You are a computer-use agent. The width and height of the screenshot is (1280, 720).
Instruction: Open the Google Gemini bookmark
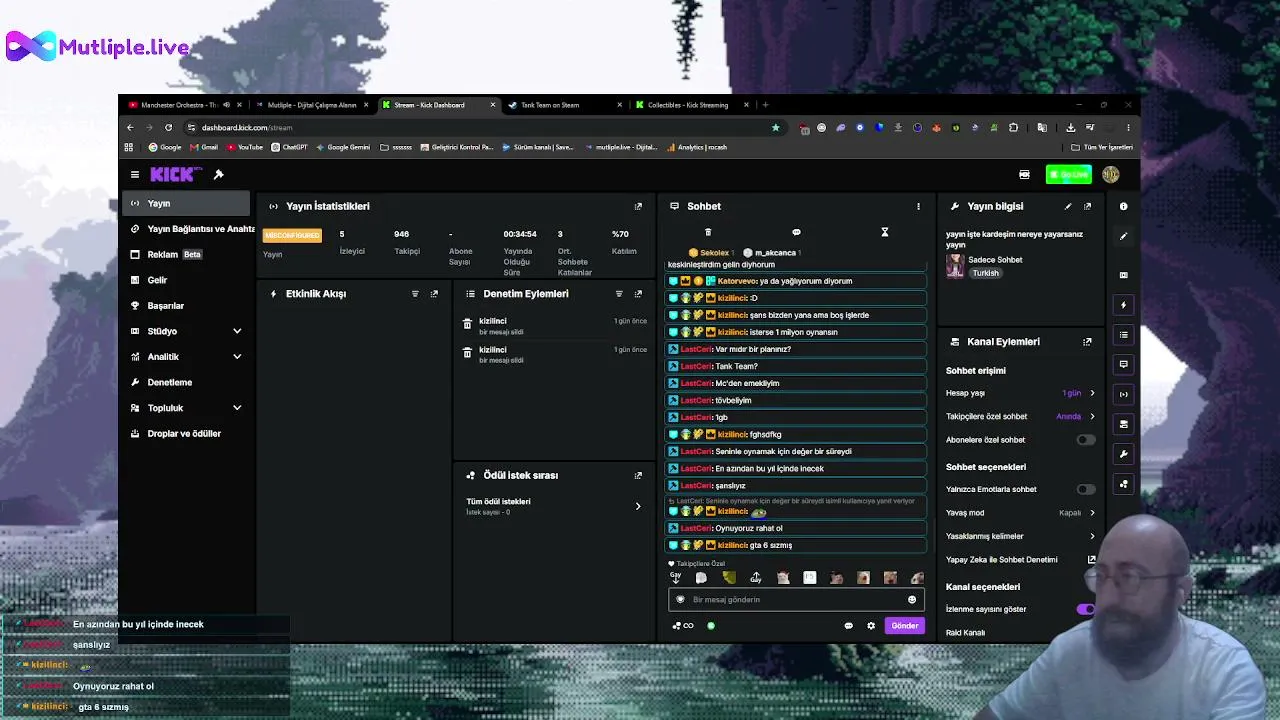(343, 148)
